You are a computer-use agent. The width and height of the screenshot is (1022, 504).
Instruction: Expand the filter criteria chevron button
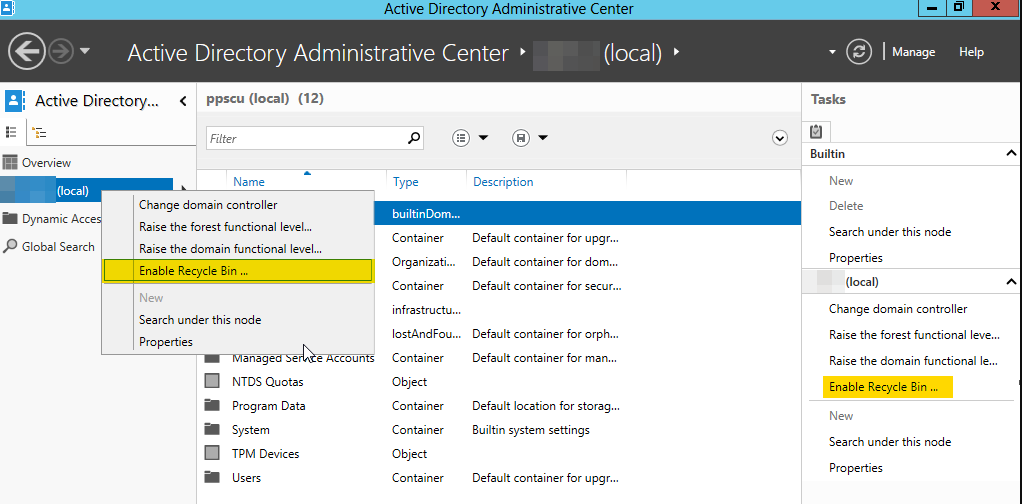coord(780,138)
